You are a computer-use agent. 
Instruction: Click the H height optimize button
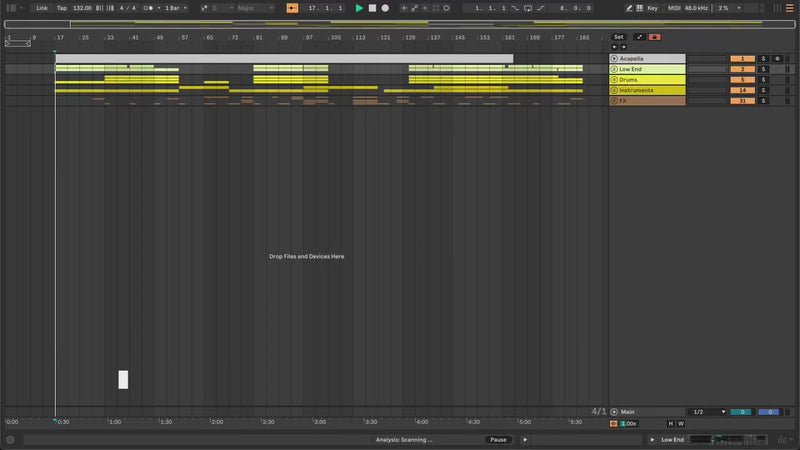(x=670, y=423)
